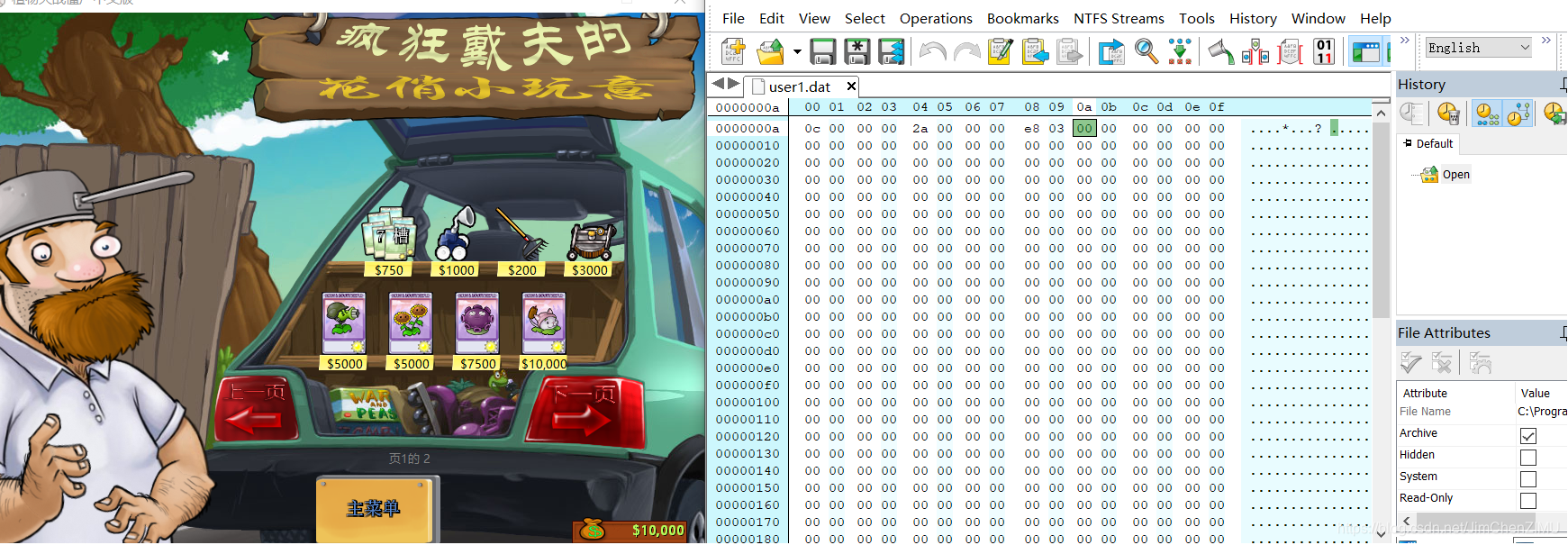Click the Save As icon with asterisk
The height and width of the screenshot is (545, 1568).
pyautogui.click(x=857, y=51)
